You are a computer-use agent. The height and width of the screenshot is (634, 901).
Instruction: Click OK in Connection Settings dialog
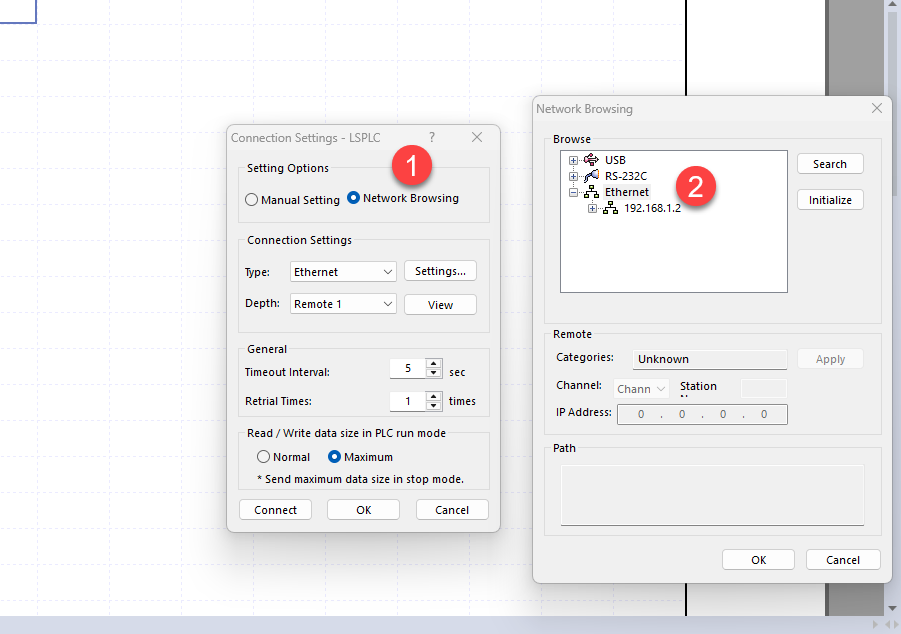point(363,510)
